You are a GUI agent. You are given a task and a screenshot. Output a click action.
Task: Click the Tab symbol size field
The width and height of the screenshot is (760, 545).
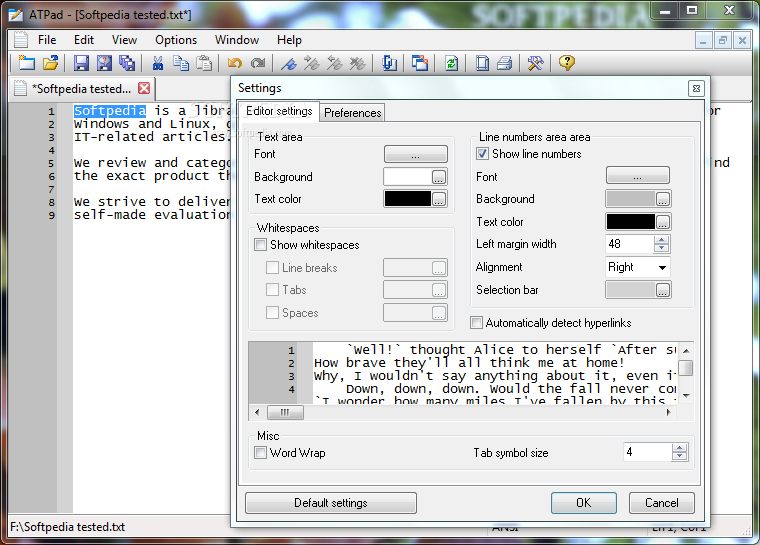pyautogui.click(x=648, y=452)
